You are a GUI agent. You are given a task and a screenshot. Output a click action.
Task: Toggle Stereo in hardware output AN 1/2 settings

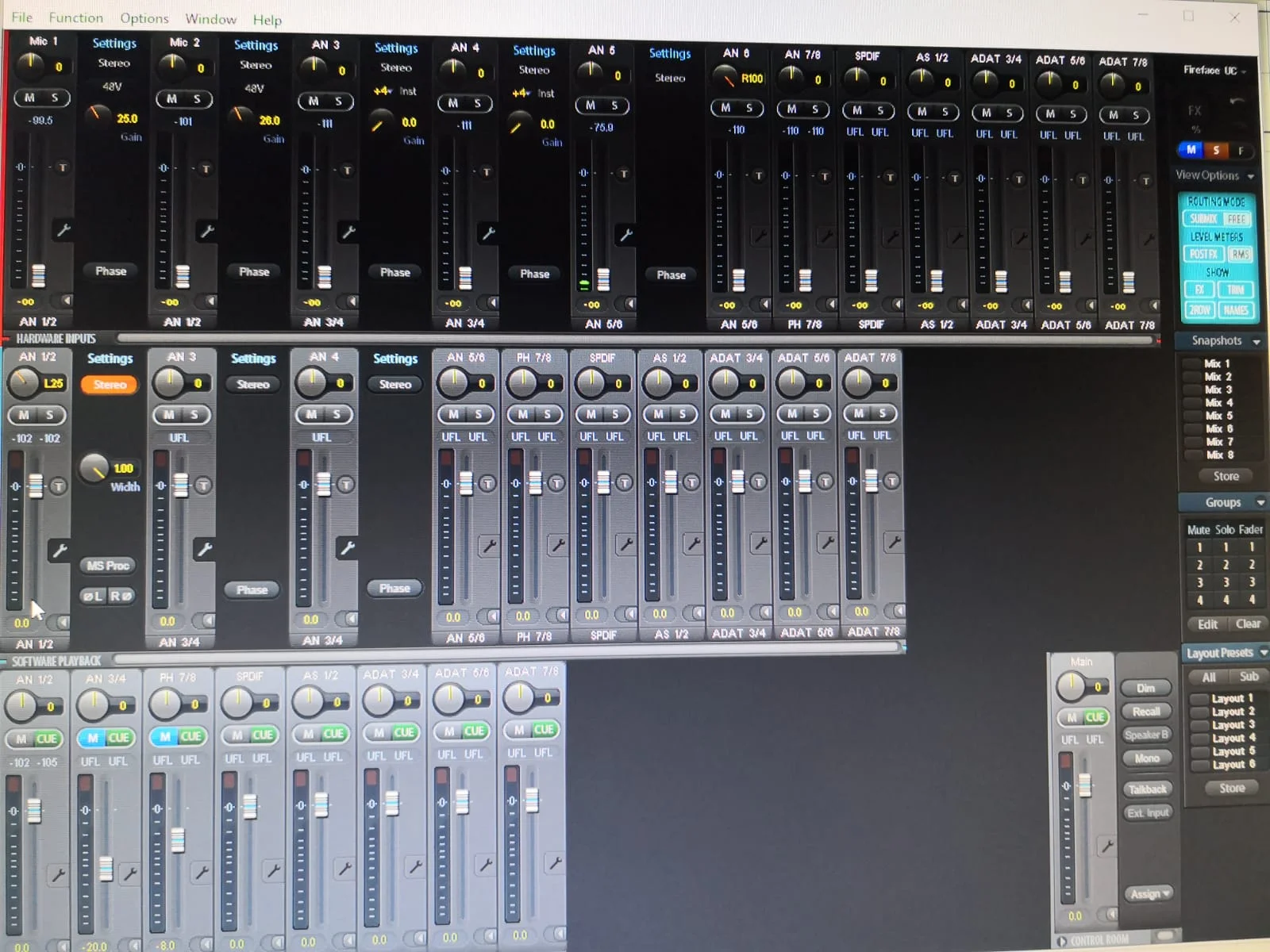coord(110,385)
